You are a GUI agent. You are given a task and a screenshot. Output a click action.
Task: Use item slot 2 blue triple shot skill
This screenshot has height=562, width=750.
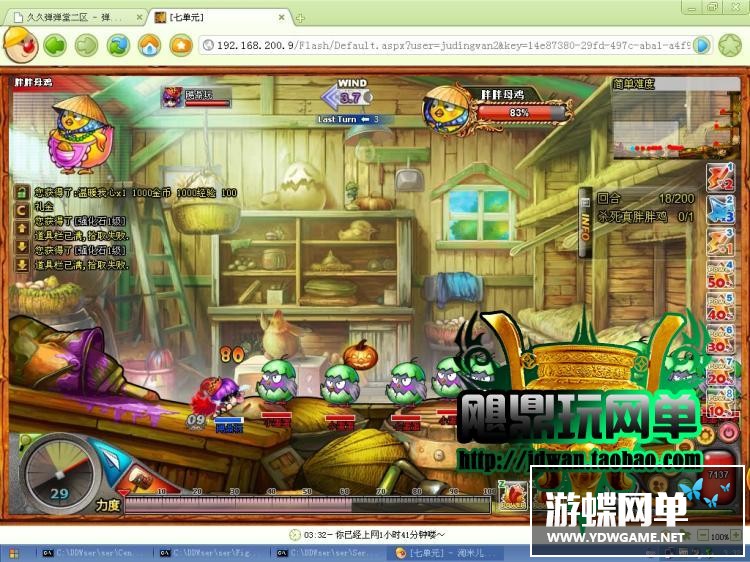click(720, 209)
